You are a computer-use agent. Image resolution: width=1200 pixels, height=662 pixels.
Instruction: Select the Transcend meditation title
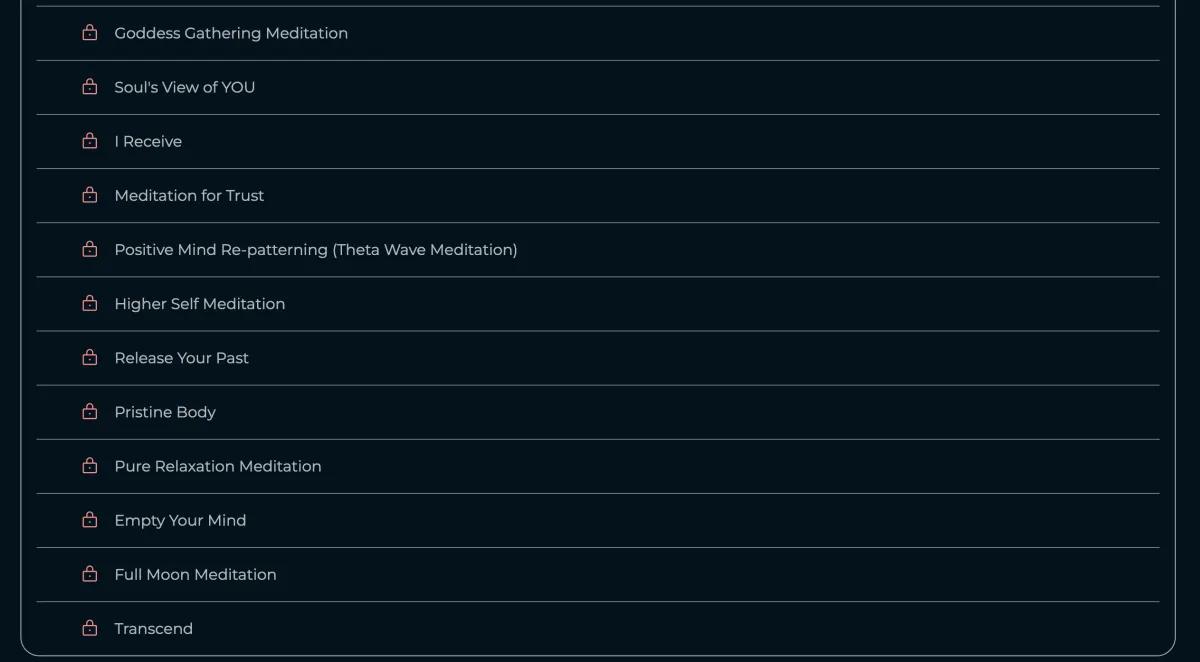click(x=154, y=628)
